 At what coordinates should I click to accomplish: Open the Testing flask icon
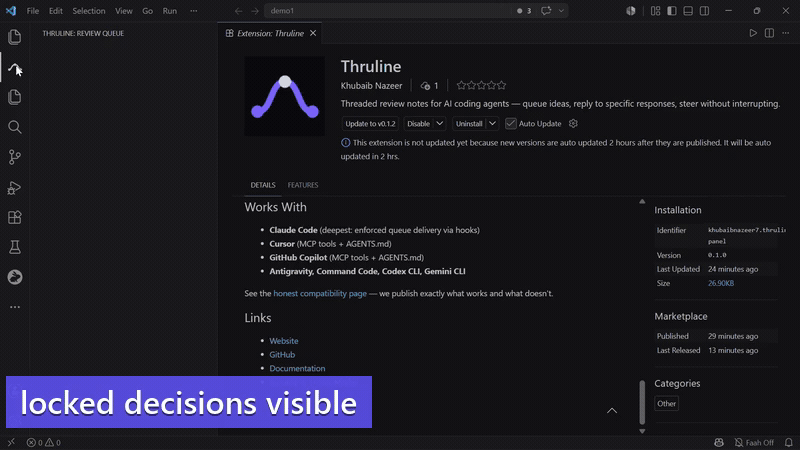click(14, 247)
